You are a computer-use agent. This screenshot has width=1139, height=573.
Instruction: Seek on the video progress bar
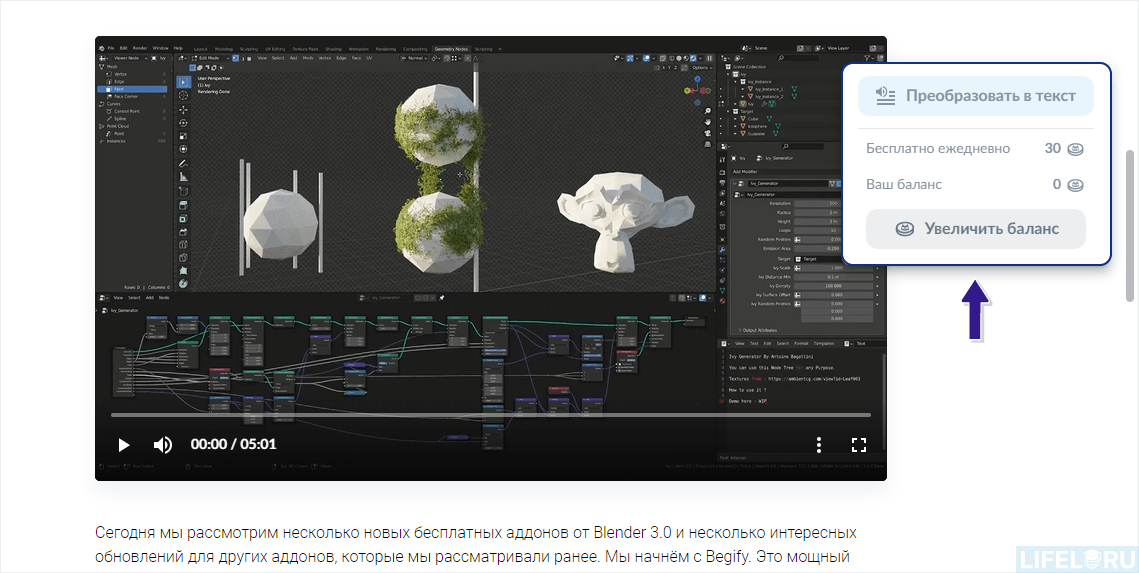(490, 415)
